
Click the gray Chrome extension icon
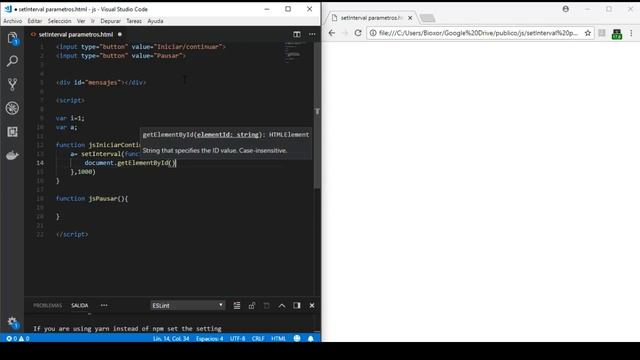tap(602, 33)
